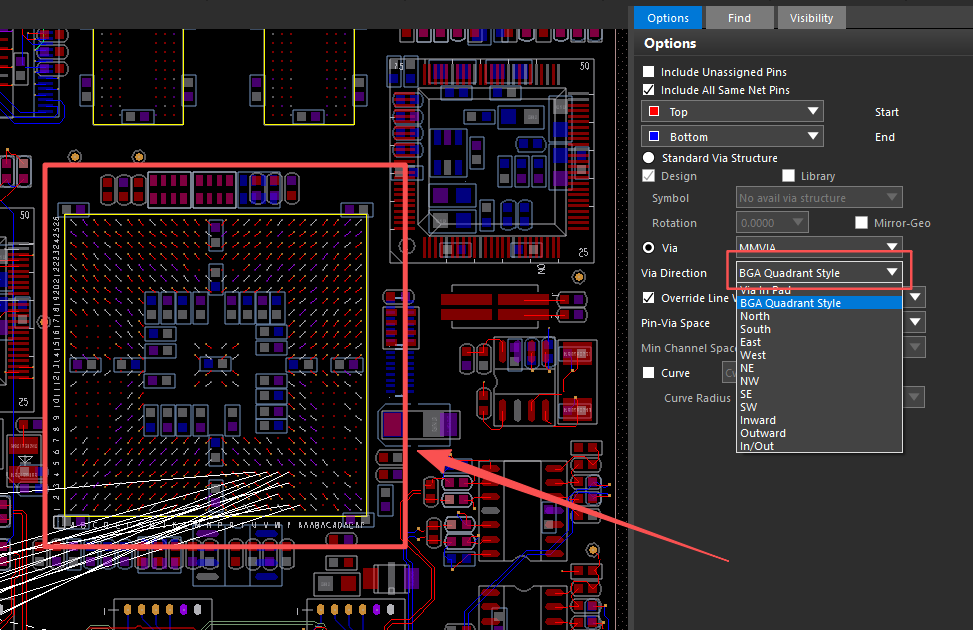Choose North from the via direction list
Image resolution: width=973 pixels, height=630 pixels.
click(x=755, y=316)
